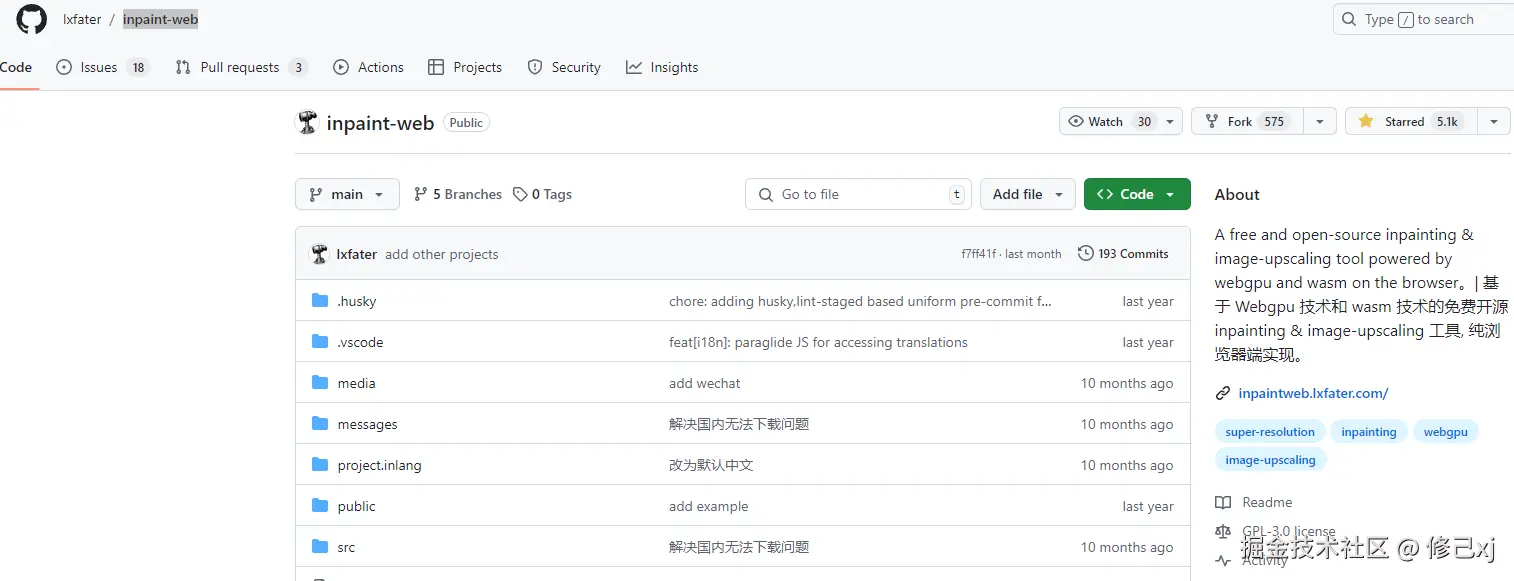Open lxfater author link in commit row
Image resolution: width=1514 pixels, height=581 pixels.
[357, 254]
